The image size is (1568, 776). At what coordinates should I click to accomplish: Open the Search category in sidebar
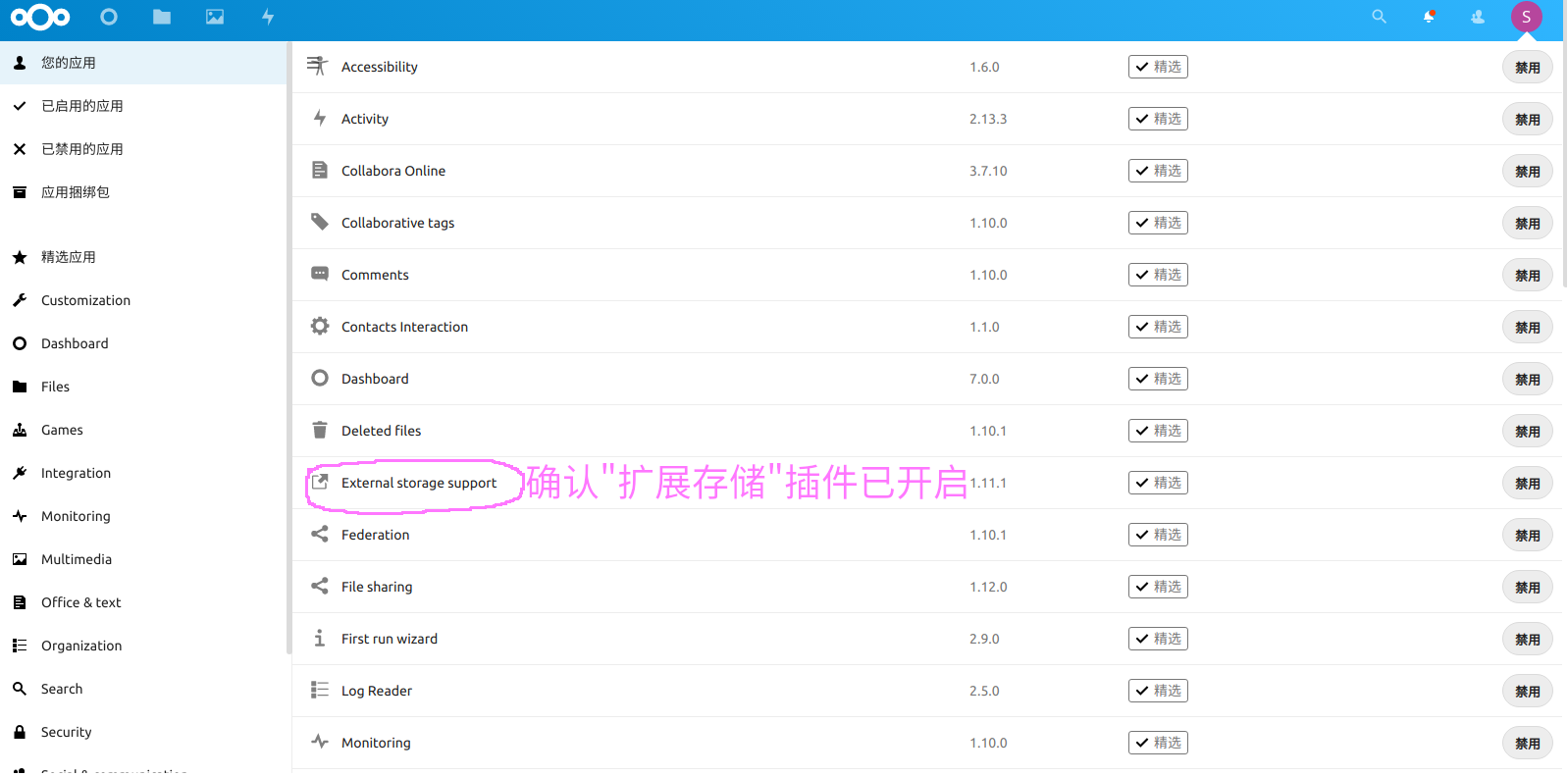coord(143,689)
